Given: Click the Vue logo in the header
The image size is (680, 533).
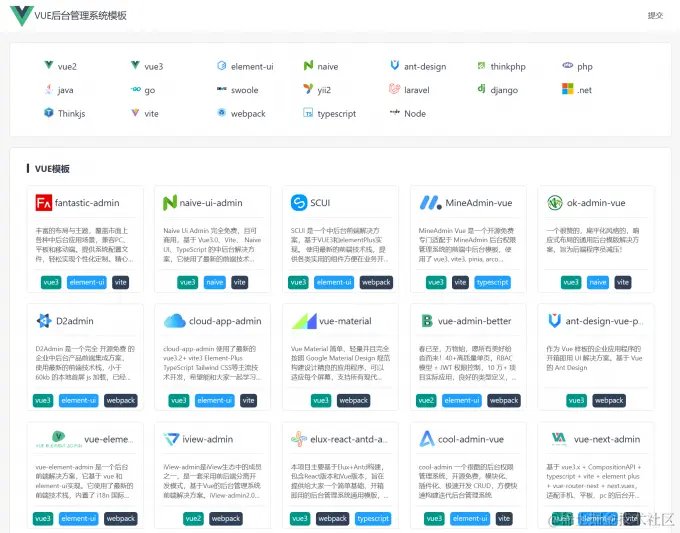Looking at the screenshot, I should click(x=22, y=16).
